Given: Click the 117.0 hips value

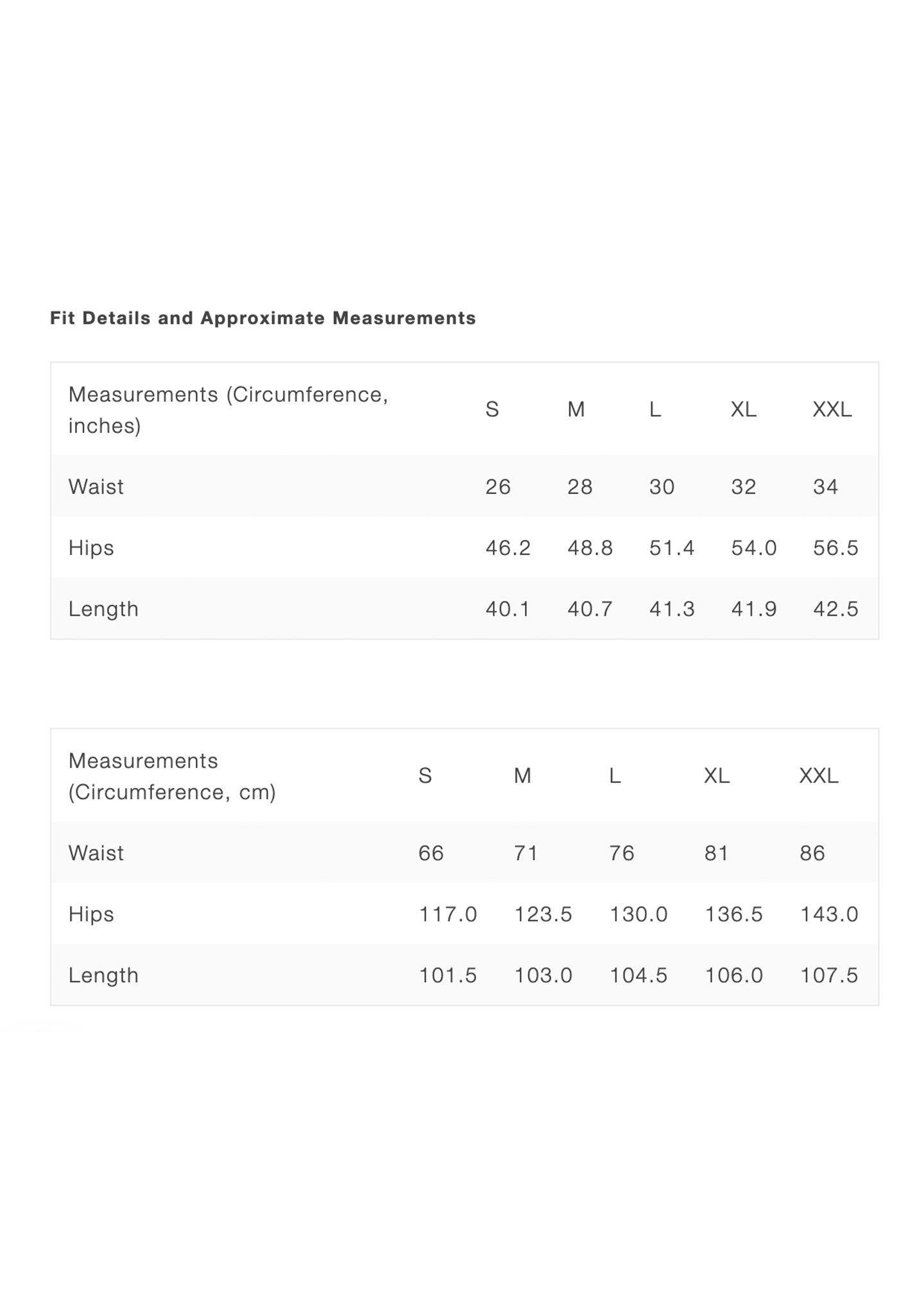Looking at the screenshot, I should (448, 914).
